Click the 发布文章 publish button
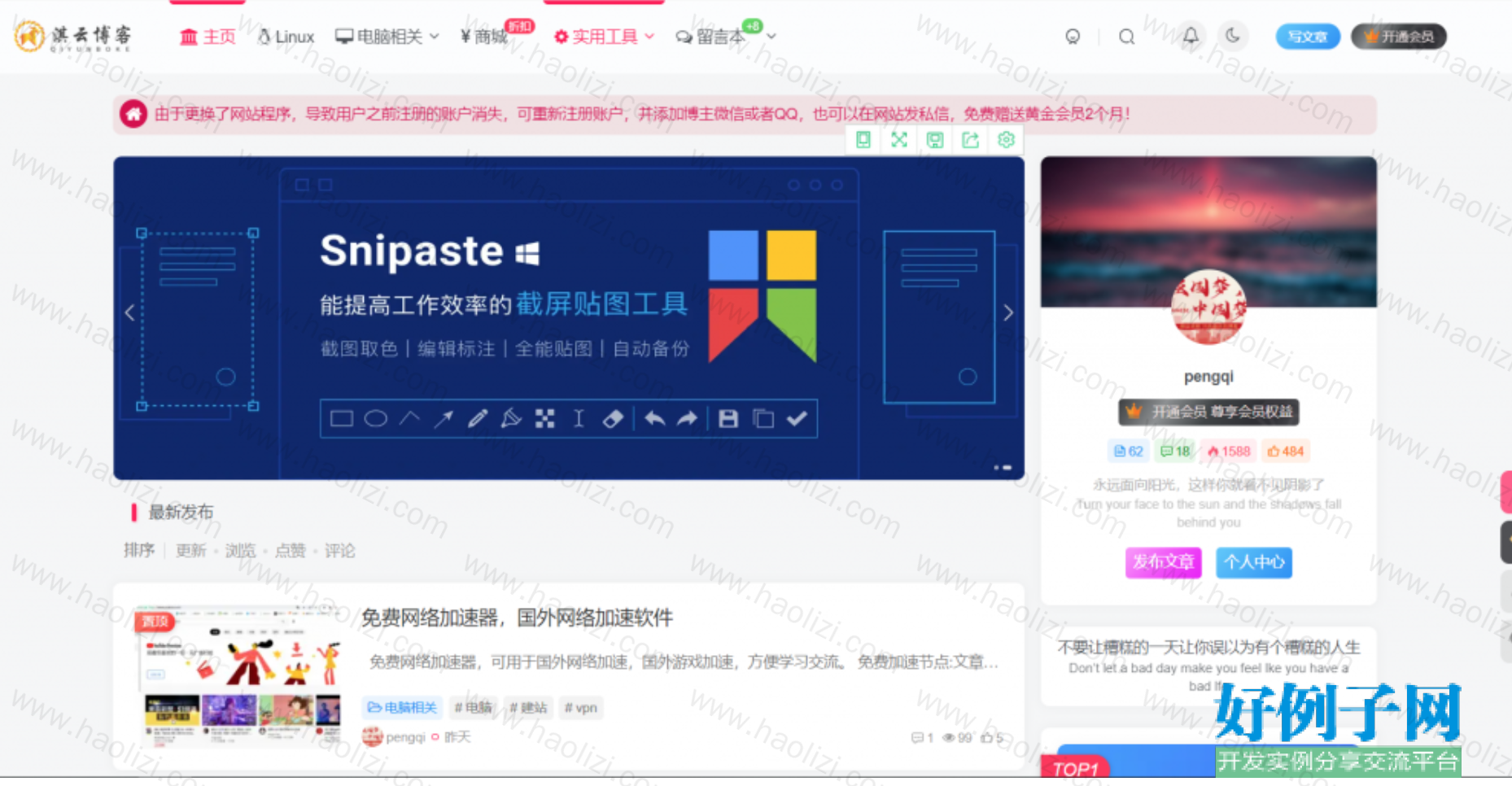The image size is (1512, 786). tap(1164, 562)
